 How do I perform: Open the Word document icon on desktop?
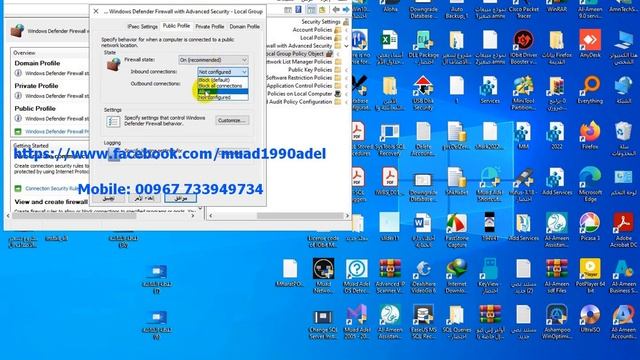(423, 230)
